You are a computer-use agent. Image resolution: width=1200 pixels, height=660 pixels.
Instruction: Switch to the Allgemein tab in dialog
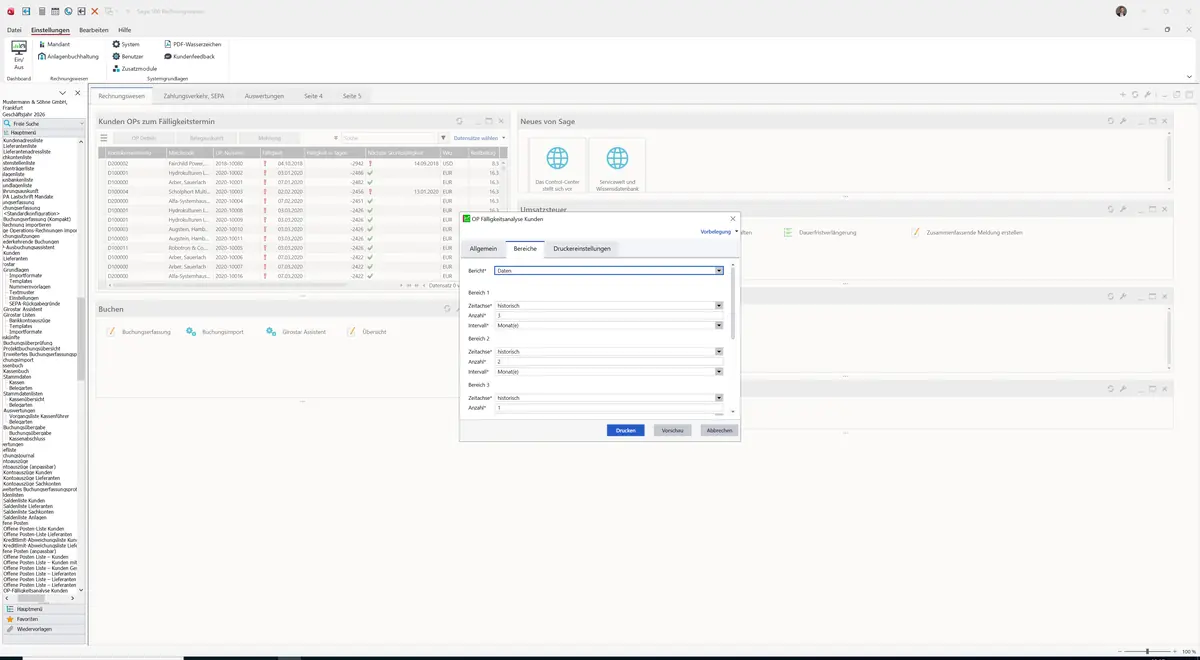(483, 248)
